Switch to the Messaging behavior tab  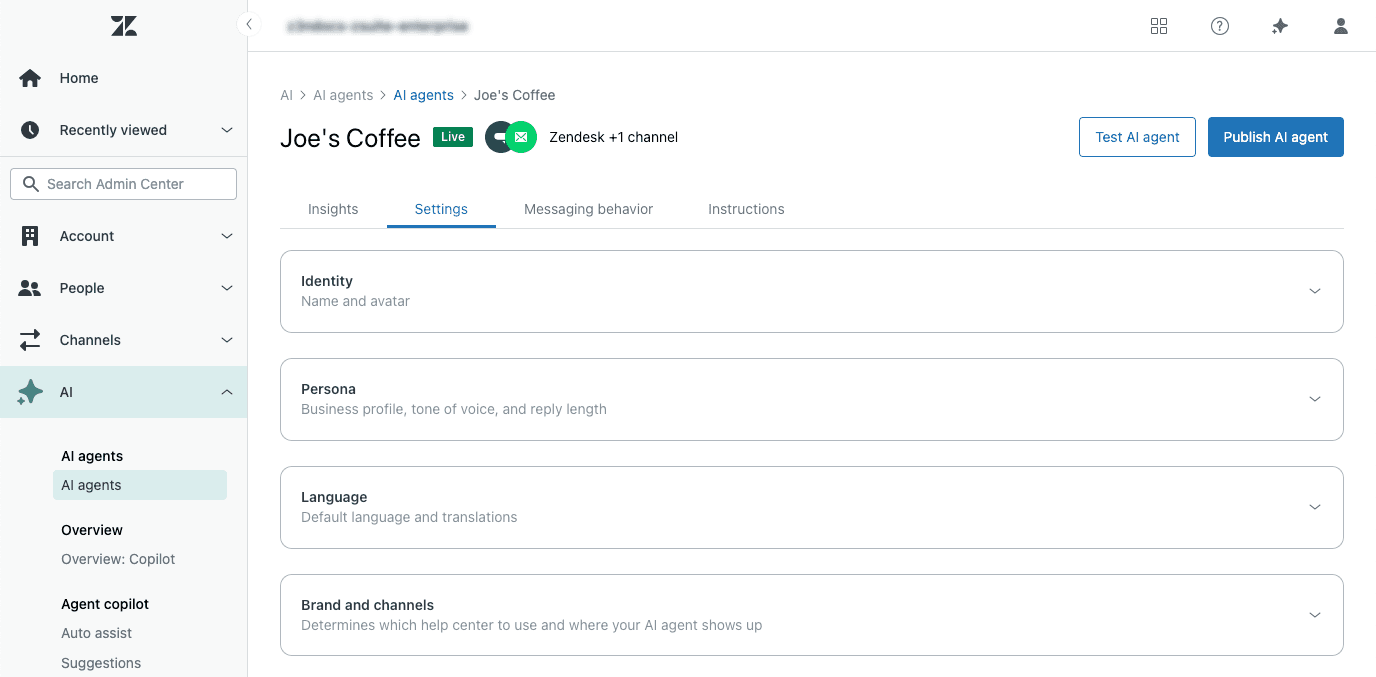tap(588, 209)
